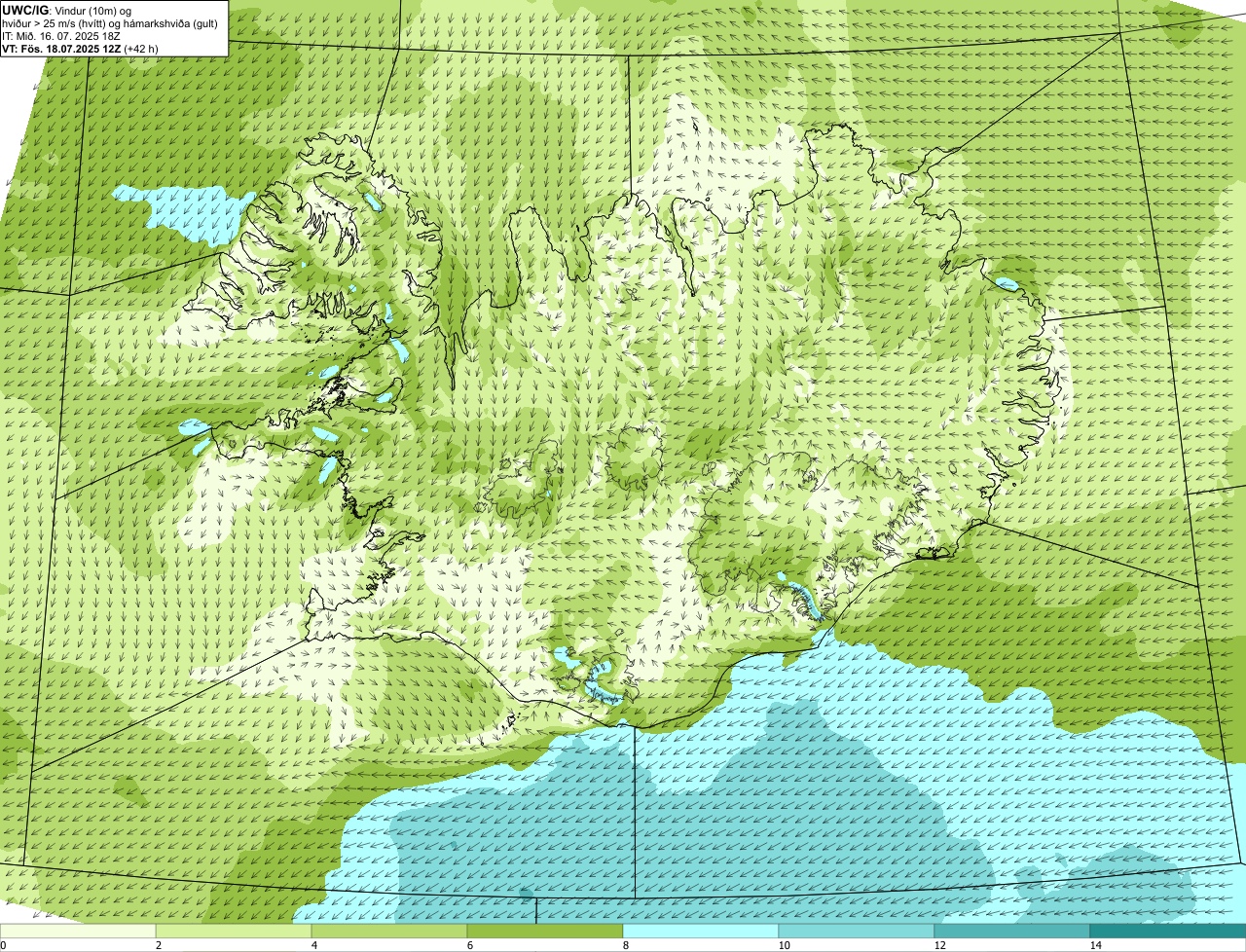This screenshot has height=952, width=1246.
Task: Click the legend scale label "14"
Action: [x=1095, y=945]
